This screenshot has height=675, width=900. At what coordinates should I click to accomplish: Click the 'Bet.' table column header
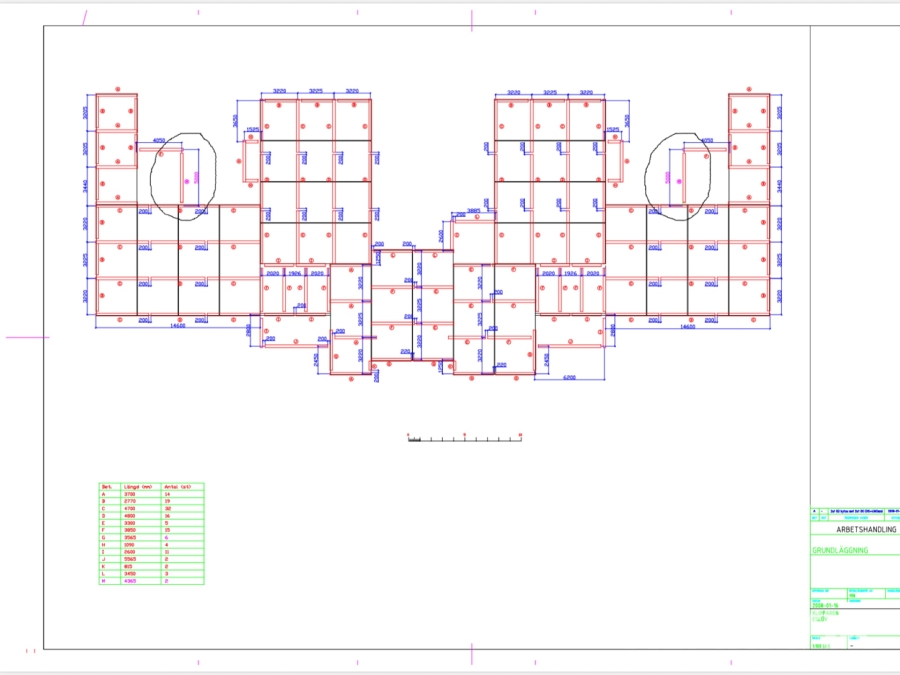pos(105,487)
